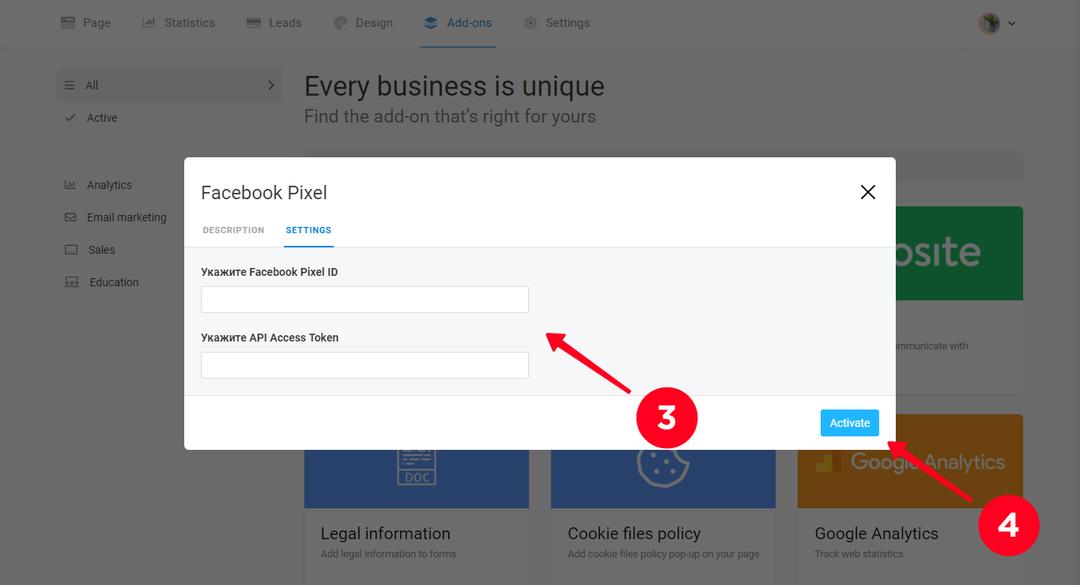
Task: Click the Facebook Pixel dialog title
Action: tap(264, 193)
